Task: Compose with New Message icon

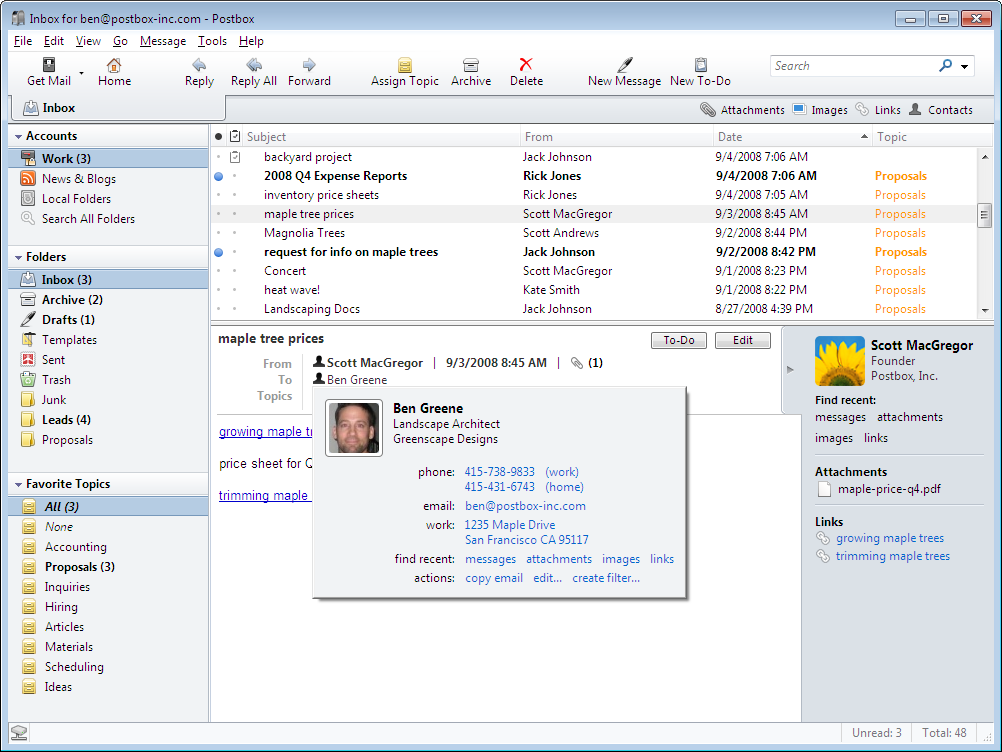Action: 624,64
